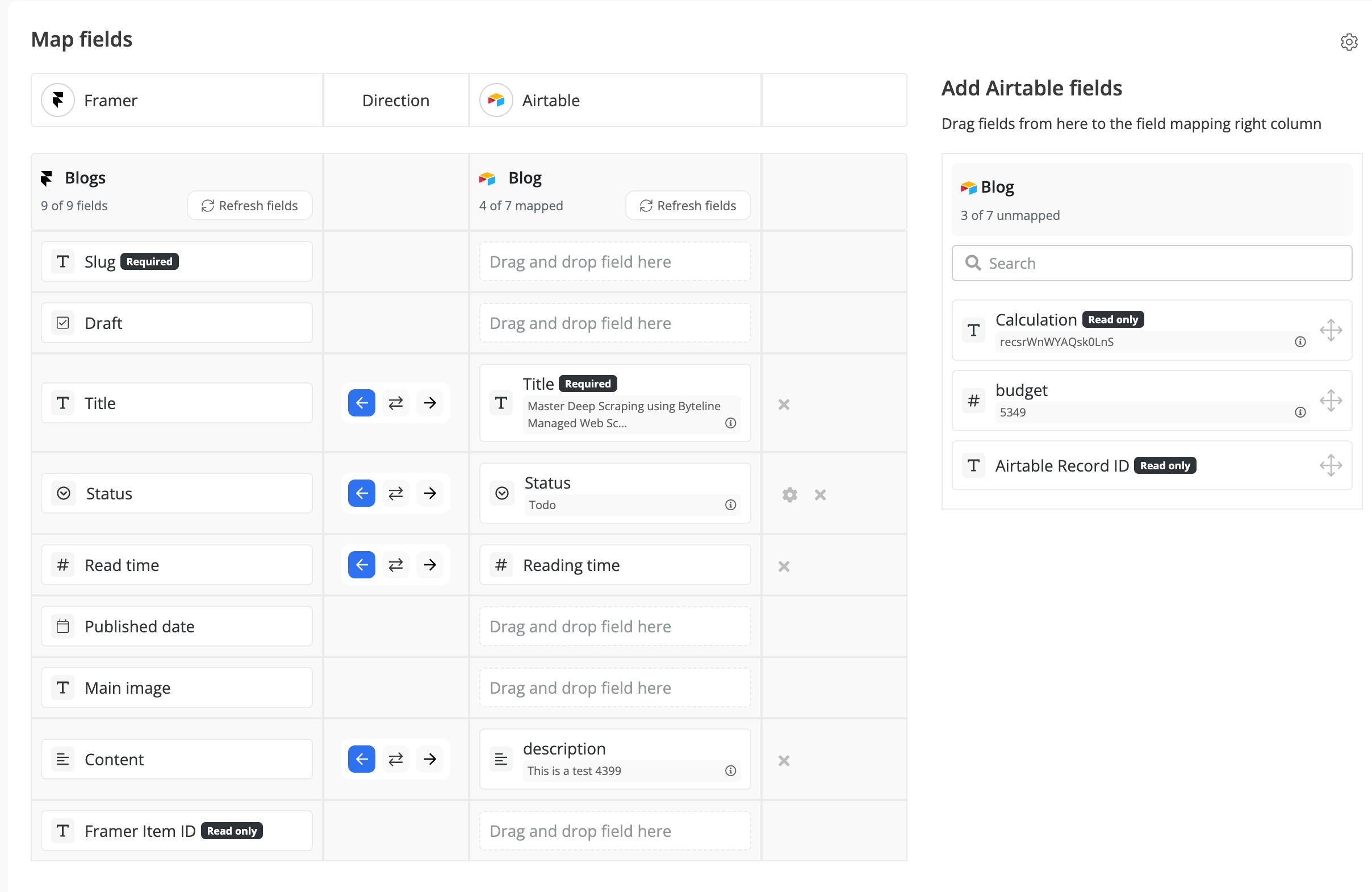Image resolution: width=1372 pixels, height=892 pixels.
Task: Click info icon in description preview
Action: [730, 771]
